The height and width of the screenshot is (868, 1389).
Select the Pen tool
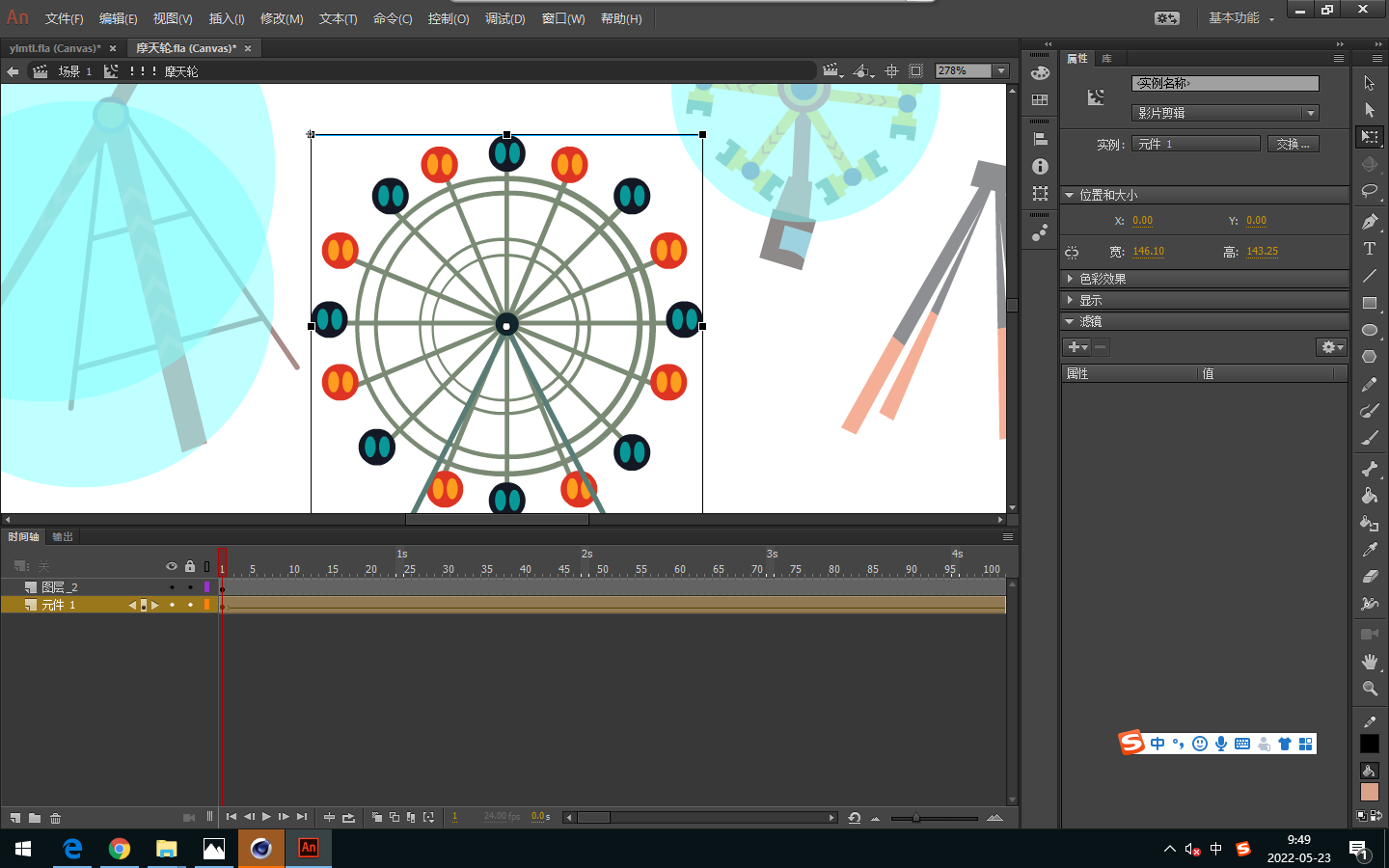[1369, 222]
